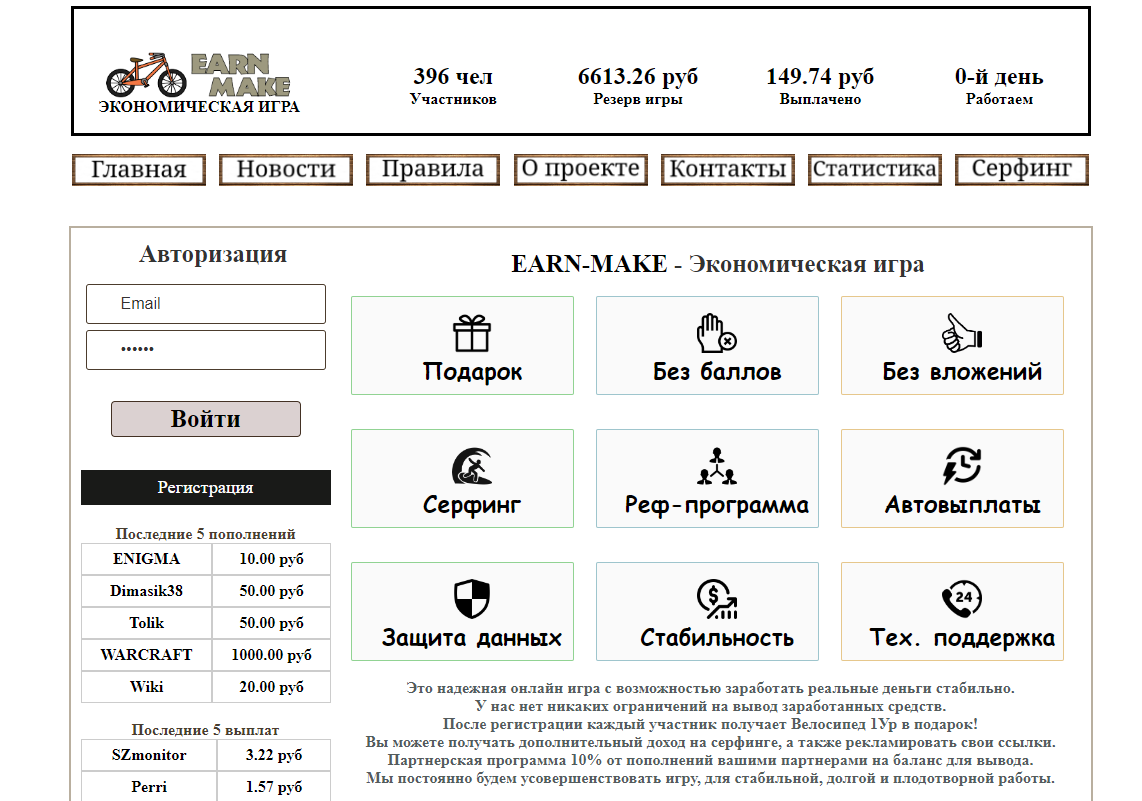The image size is (1142, 801).
Task: Click the surfer icon above Серфинг
Action: pos(471,466)
